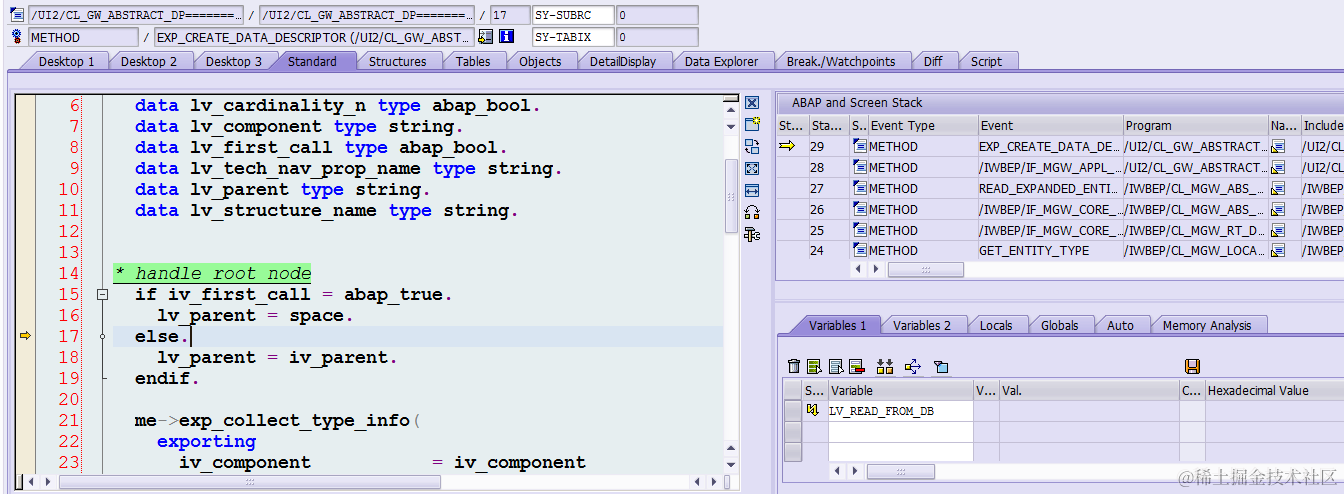Click the first green list icon in Variables toolbar
Image resolution: width=1344 pixels, height=494 pixels.
coord(814,366)
